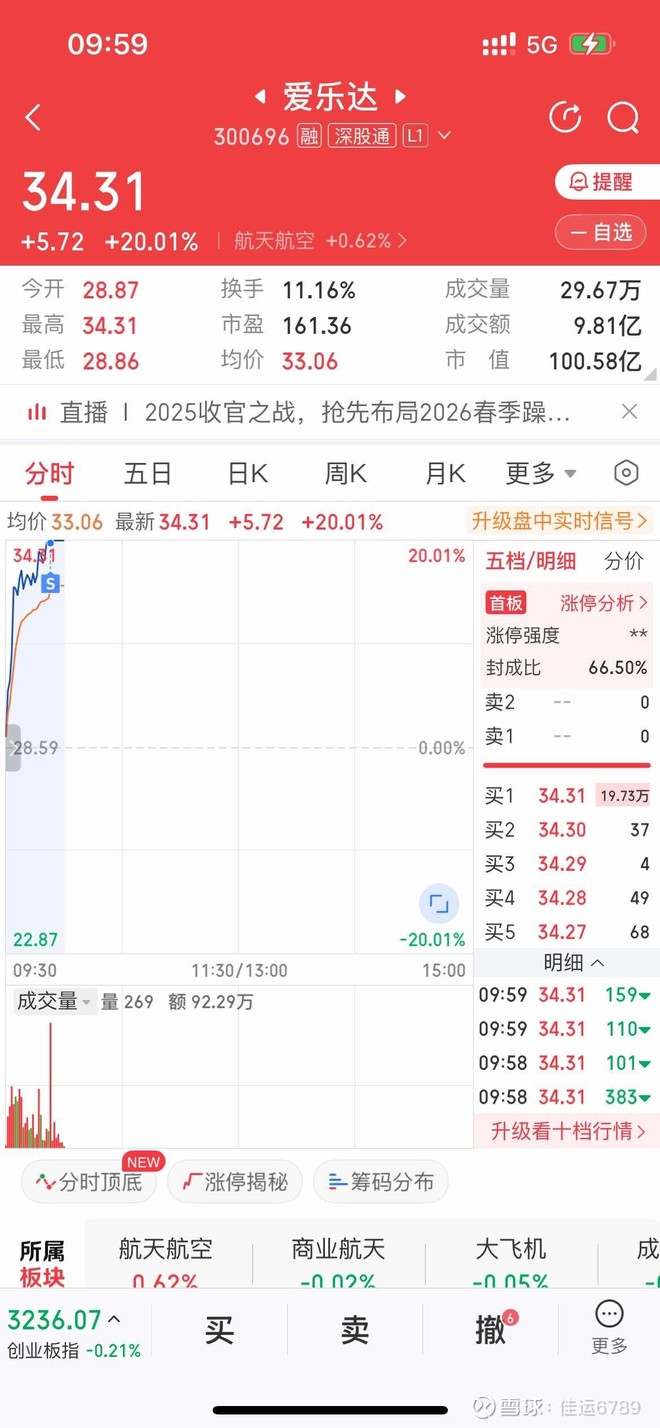Viewport: 660px width, 1428px height.
Task: Switch to 月K chart tab
Action: point(444,474)
